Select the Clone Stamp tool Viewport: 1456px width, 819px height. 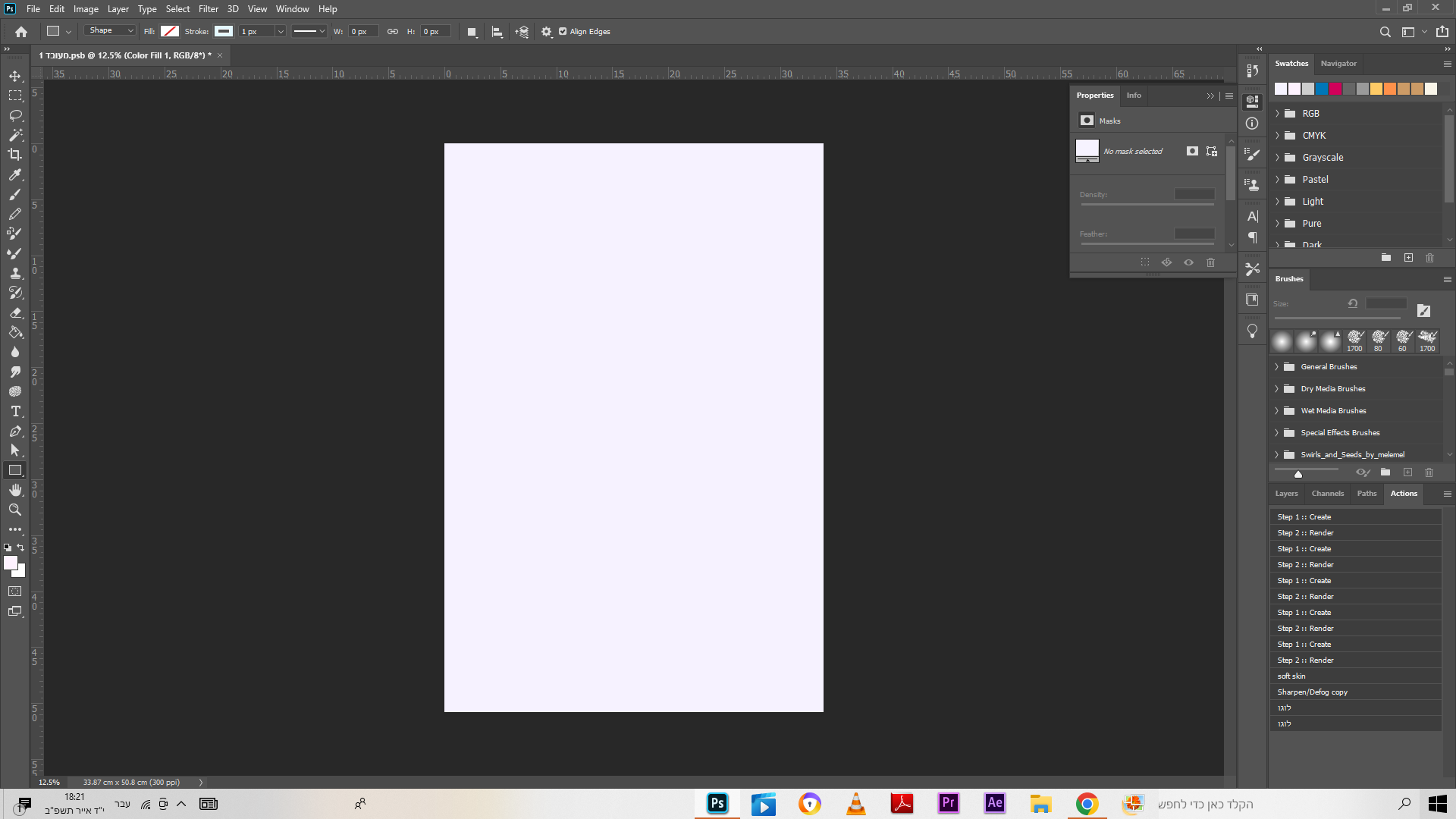click(x=15, y=273)
